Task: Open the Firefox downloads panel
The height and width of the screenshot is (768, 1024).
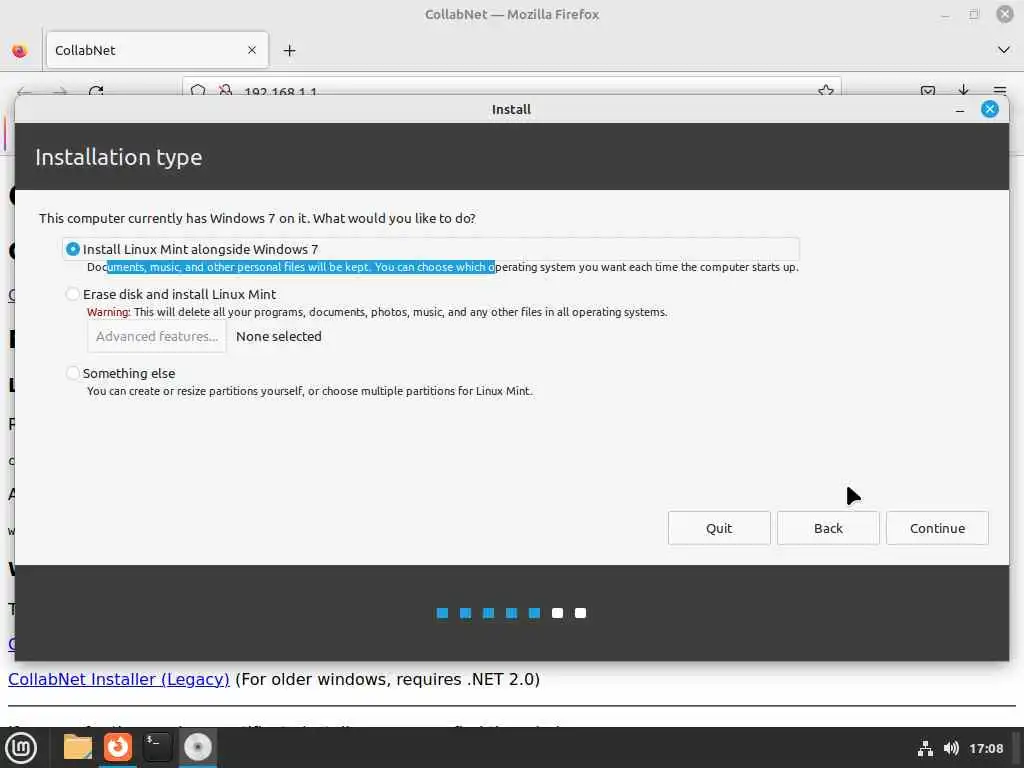Action: point(963,91)
